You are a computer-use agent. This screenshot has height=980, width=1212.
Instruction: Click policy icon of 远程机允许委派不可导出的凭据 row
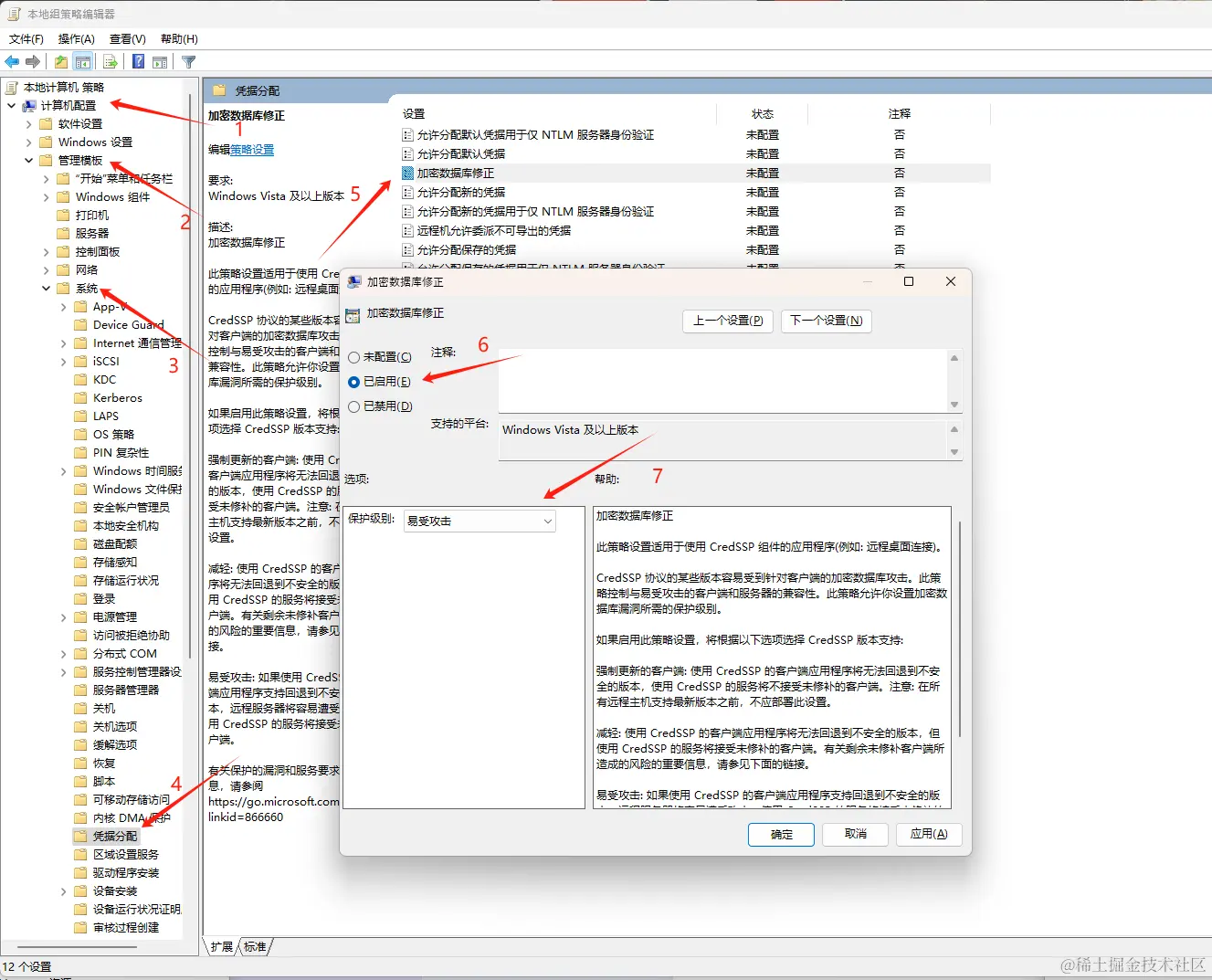pos(408,230)
